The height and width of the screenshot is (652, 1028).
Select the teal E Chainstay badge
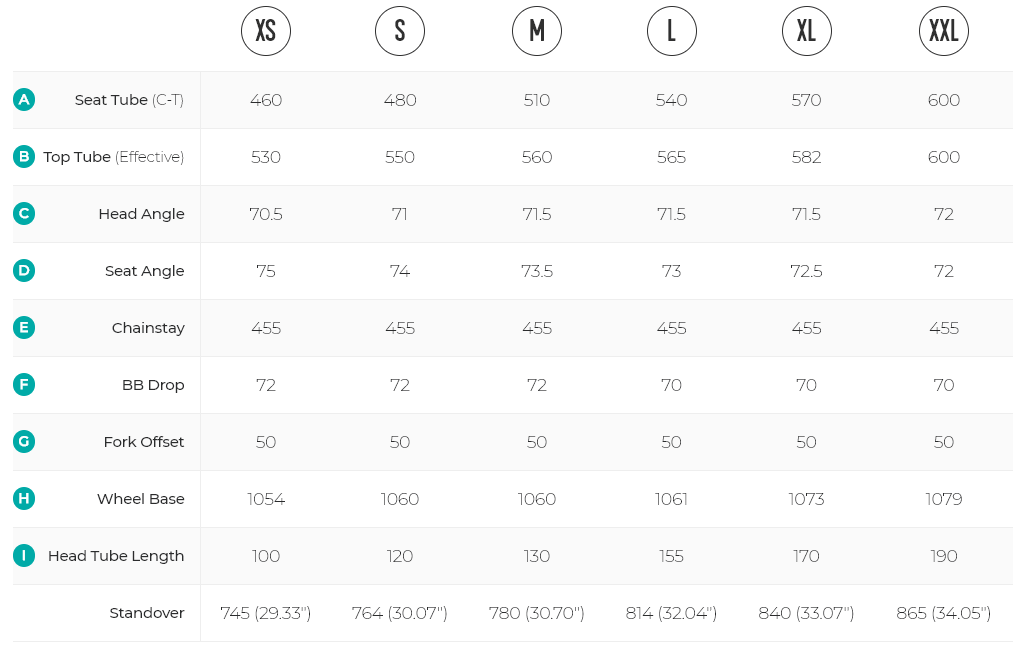click(24, 328)
